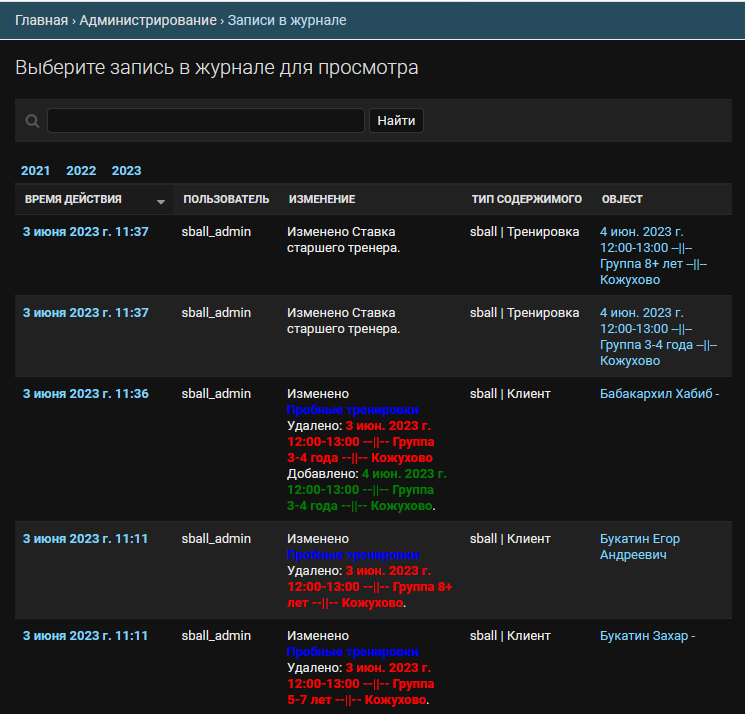Open the 3 июня 2023 11:36 log entry
The height and width of the screenshot is (714, 745).
tap(86, 394)
